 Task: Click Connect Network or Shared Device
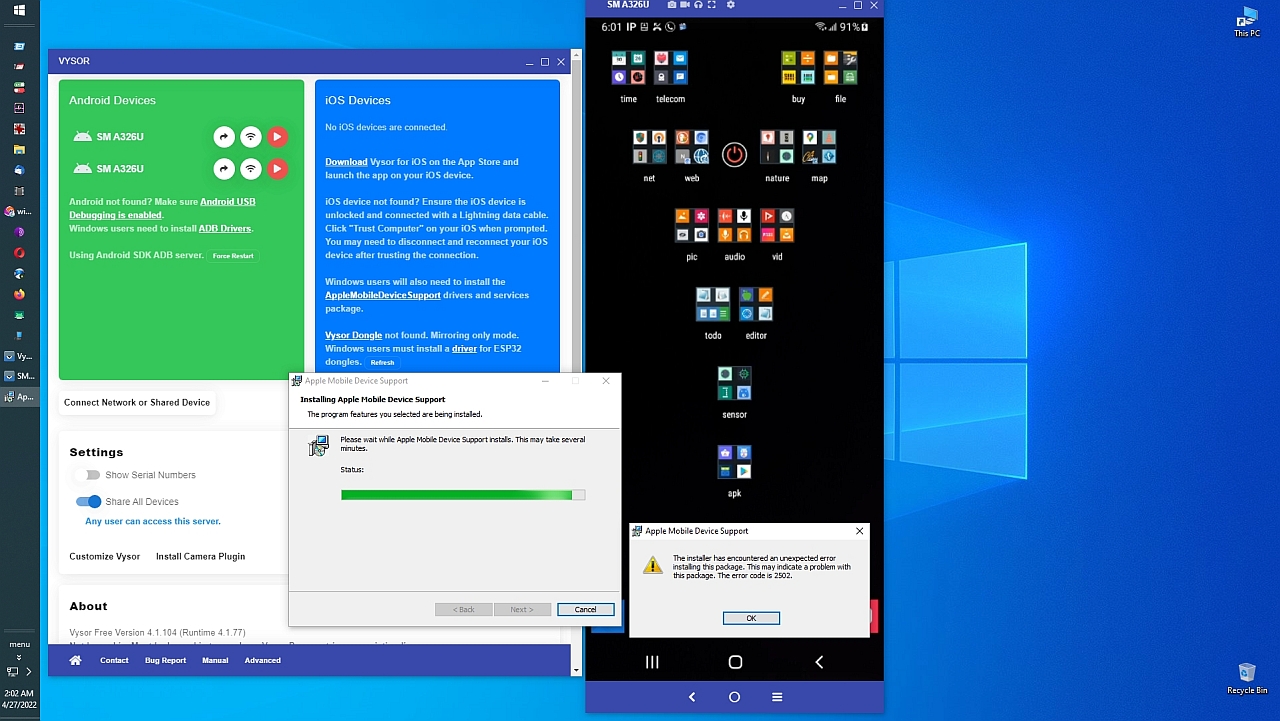[137, 402]
